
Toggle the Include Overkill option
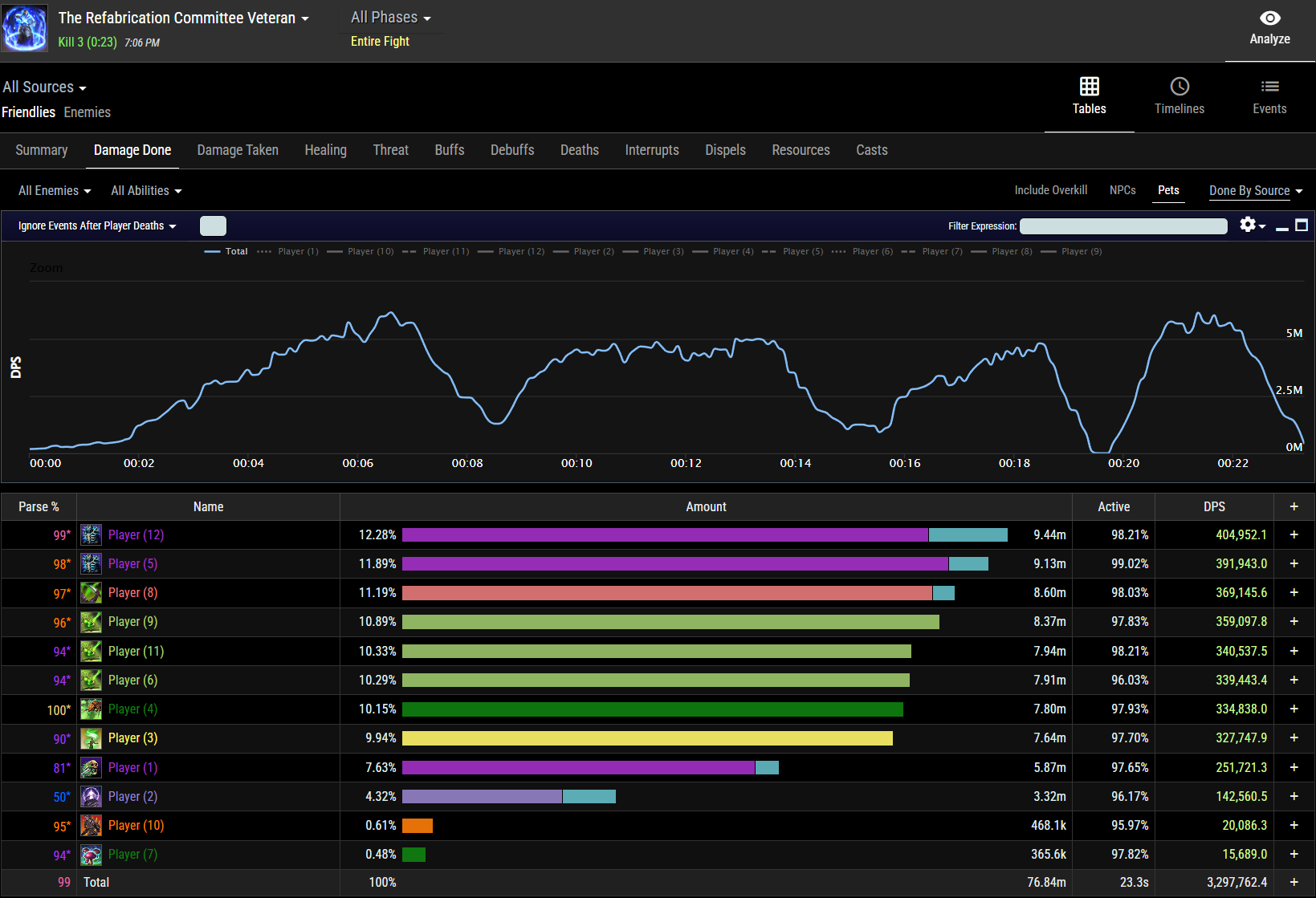click(x=1050, y=190)
